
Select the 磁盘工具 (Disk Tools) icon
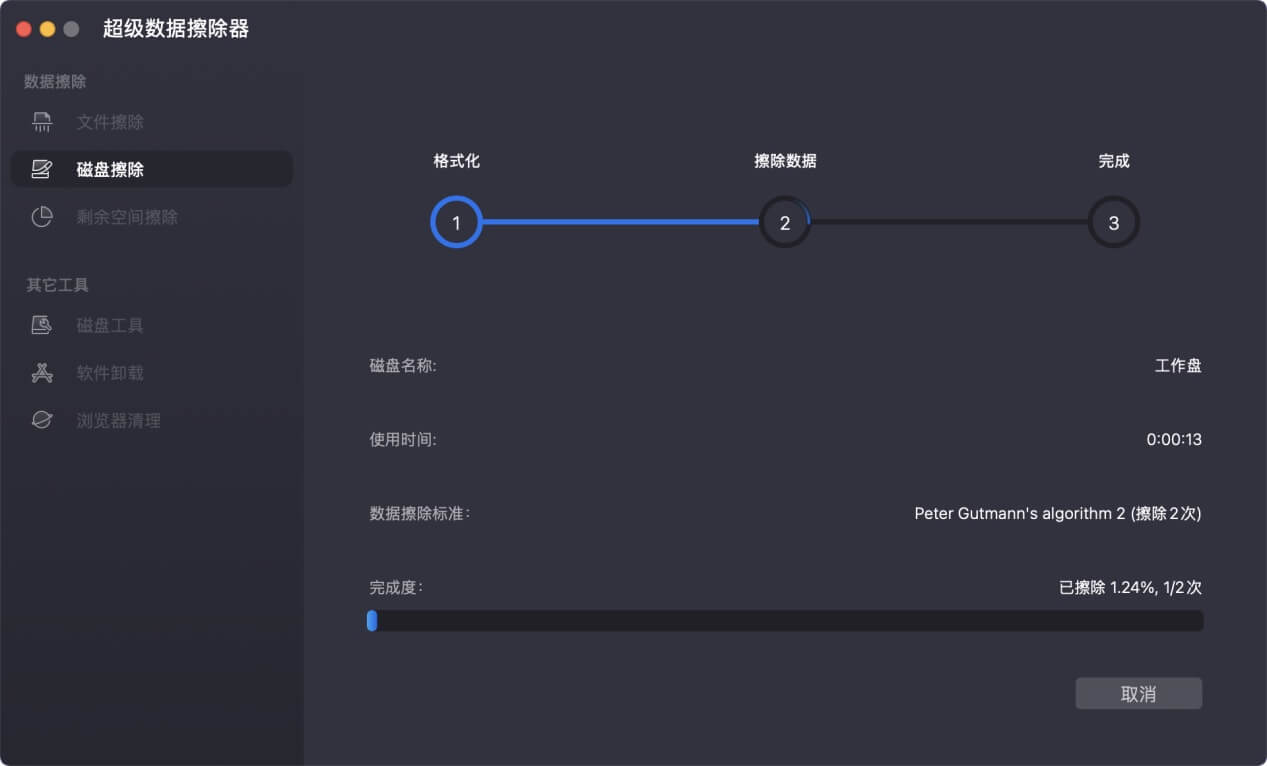tap(42, 325)
